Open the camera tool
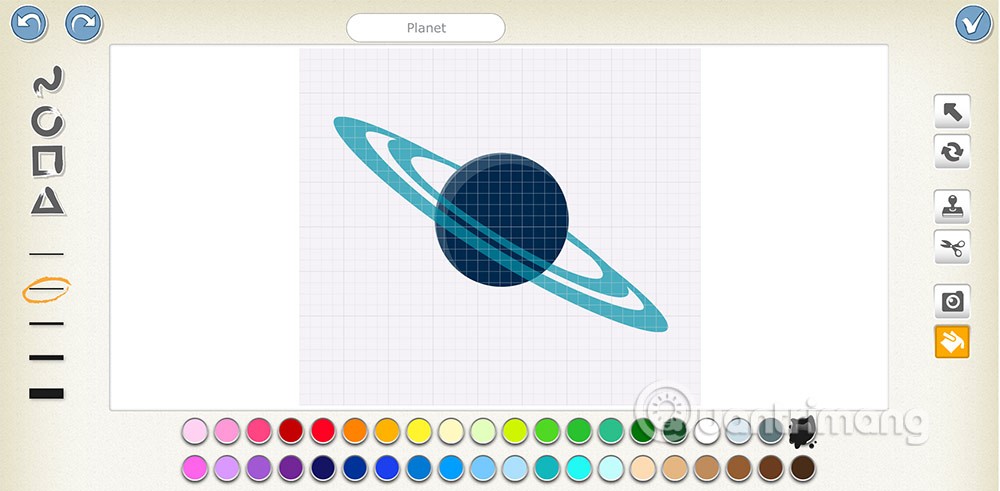 pos(952,301)
